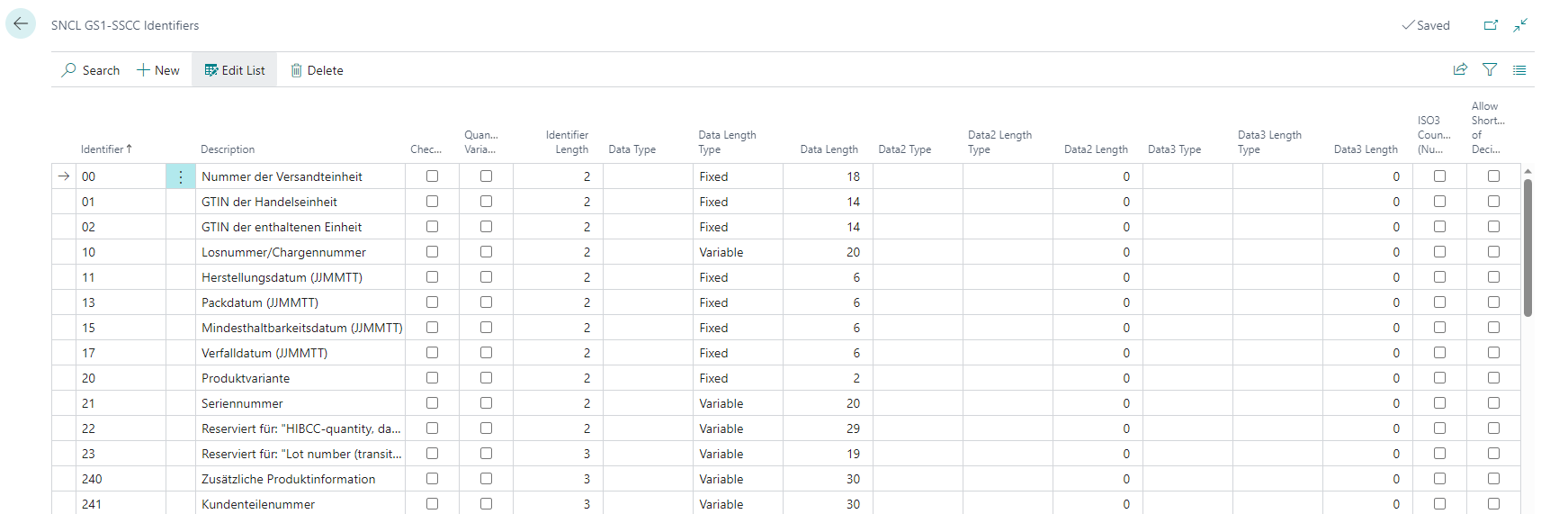Toggle the Edit List mode
The height and width of the screenshot is (514, 1568).
coord(235,70)
